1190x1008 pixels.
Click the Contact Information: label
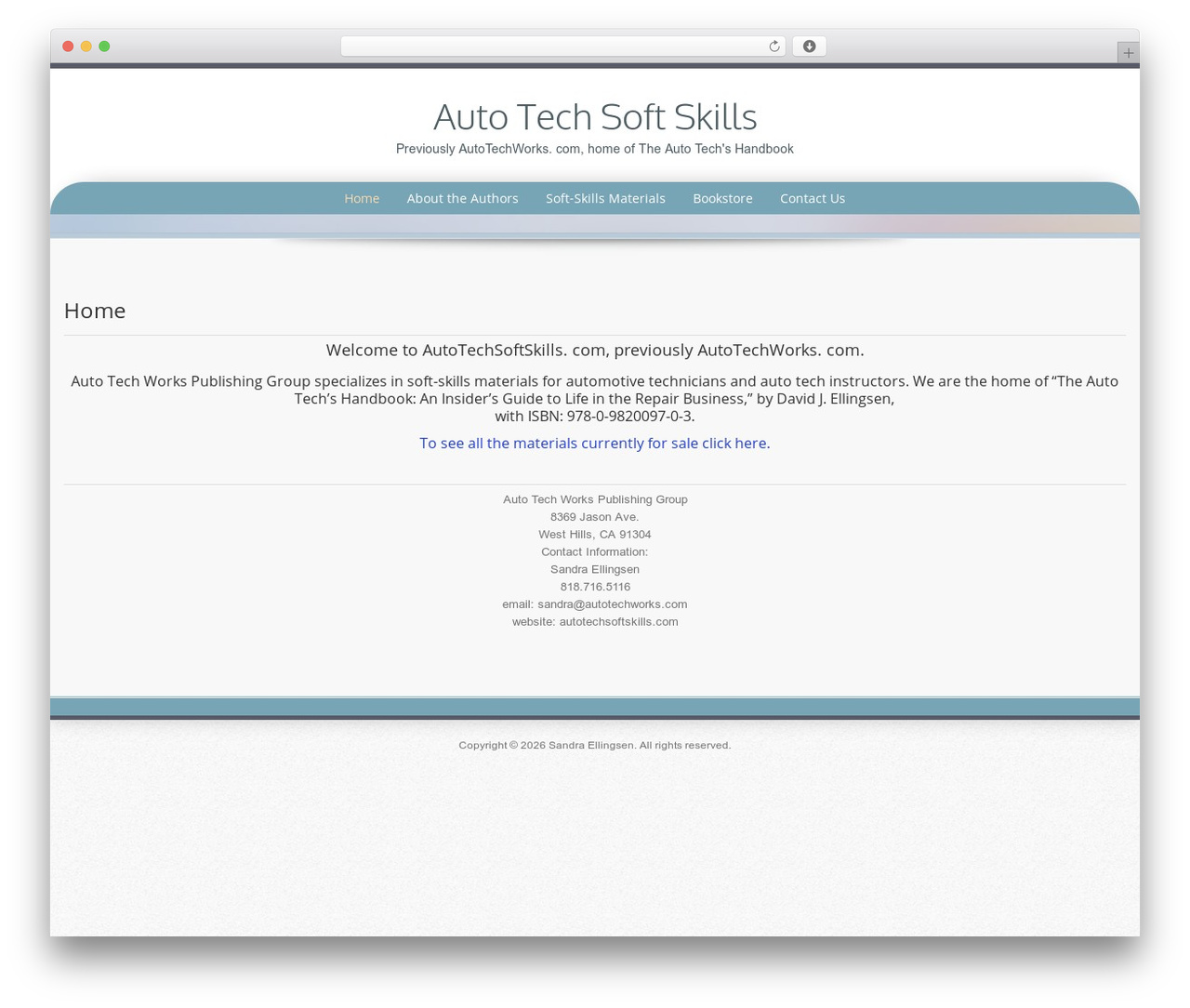(595, 552)
